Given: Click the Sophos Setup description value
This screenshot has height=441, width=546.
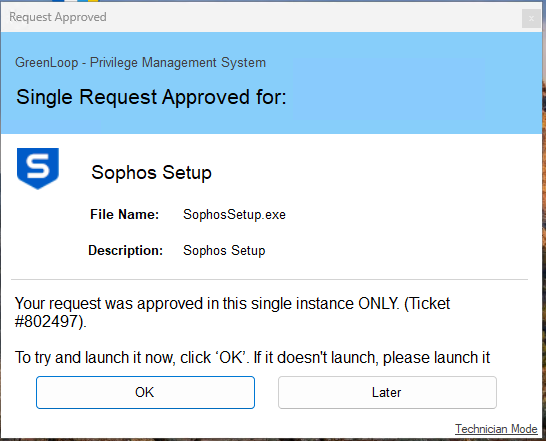Looking at the screenshot, I should [224, 250].
